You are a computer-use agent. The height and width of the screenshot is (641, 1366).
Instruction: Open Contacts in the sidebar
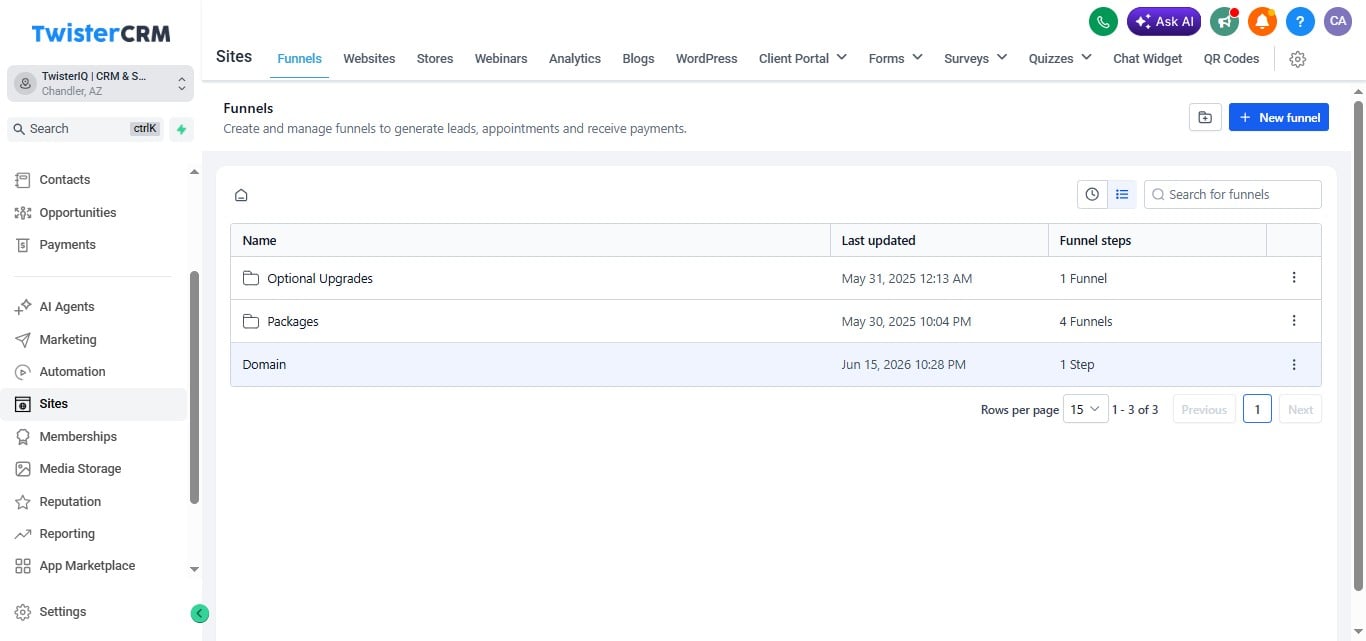pyautogui.click(x=65, y=180)
